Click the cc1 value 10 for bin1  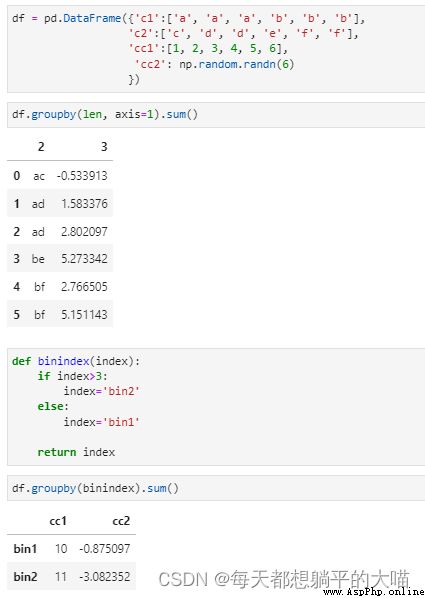pyautogui.click(x=61, y=549)
